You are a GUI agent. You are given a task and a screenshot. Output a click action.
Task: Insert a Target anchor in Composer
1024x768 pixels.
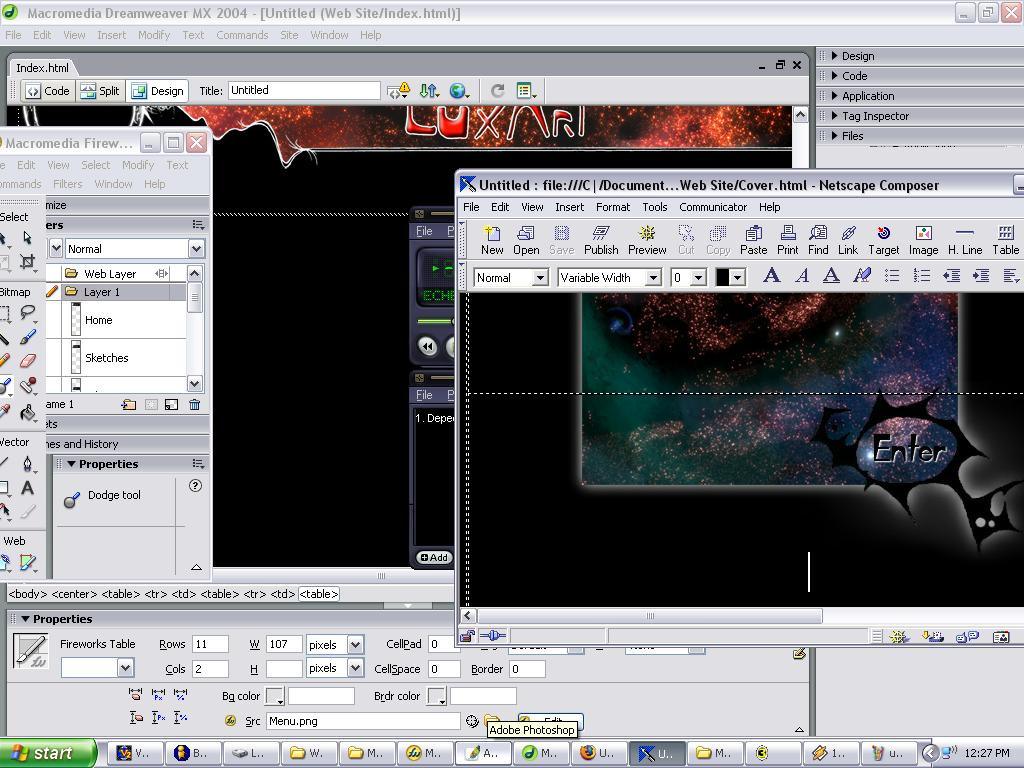(x=884, y=240)
